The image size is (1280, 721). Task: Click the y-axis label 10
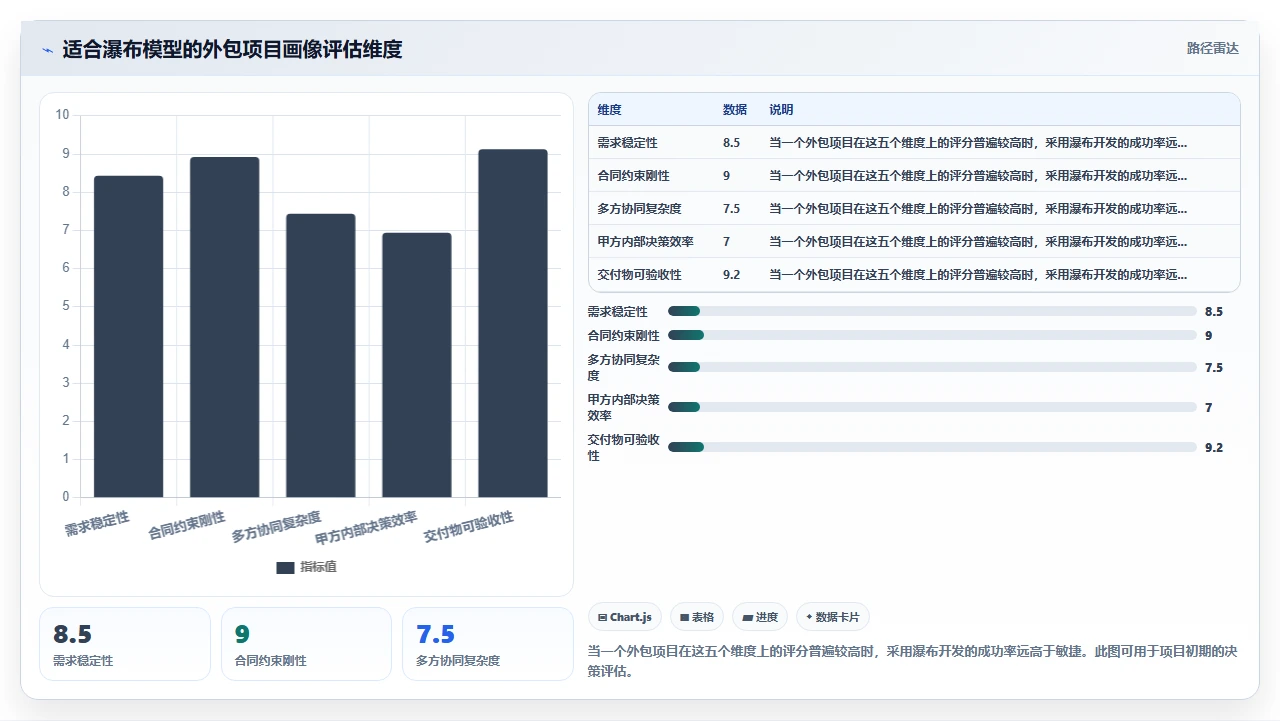(x=62, y=115)
